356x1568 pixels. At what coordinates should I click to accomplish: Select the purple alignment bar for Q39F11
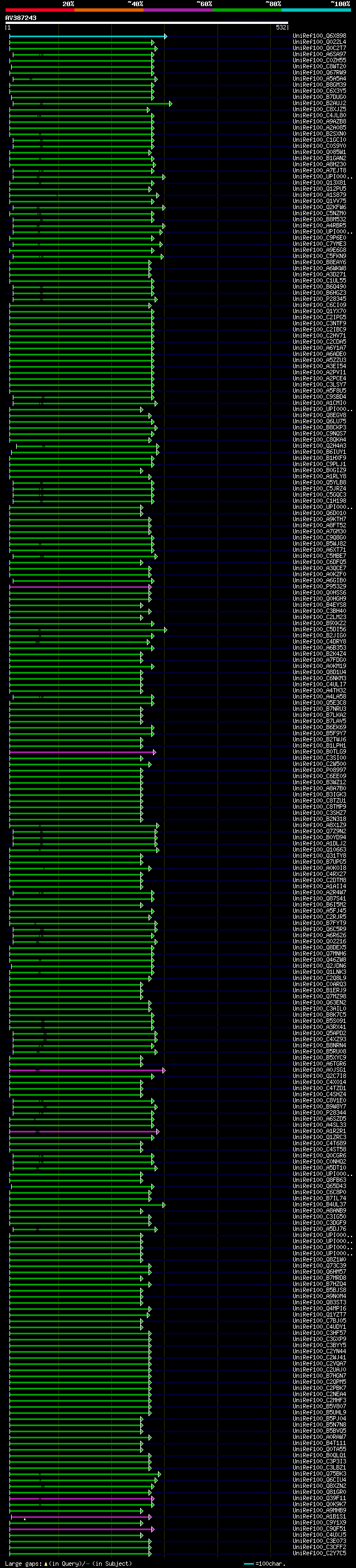tap(82, 1498)
